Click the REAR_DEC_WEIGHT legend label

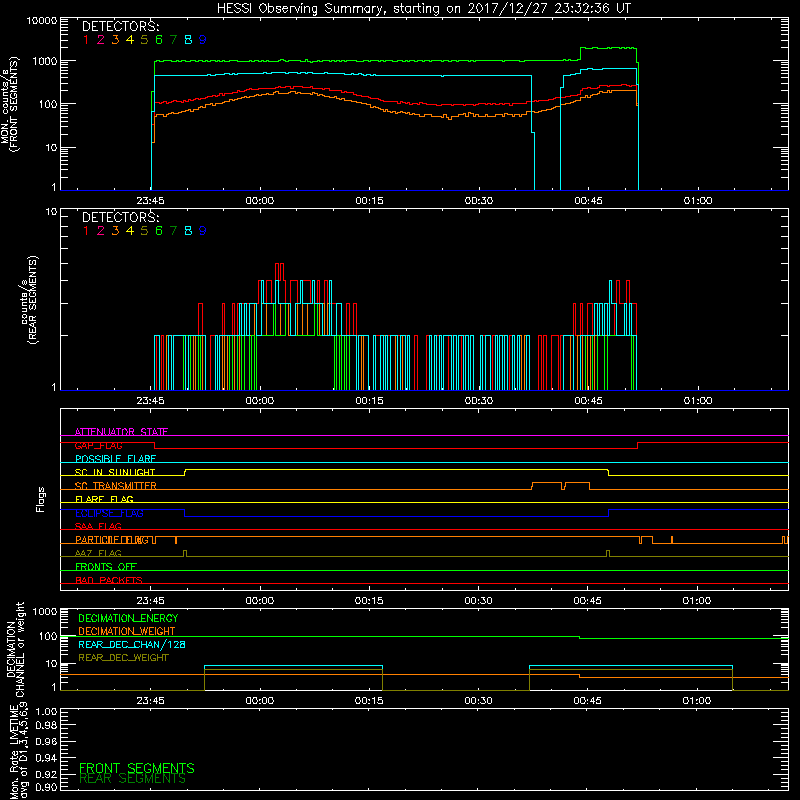coord(123,658)
